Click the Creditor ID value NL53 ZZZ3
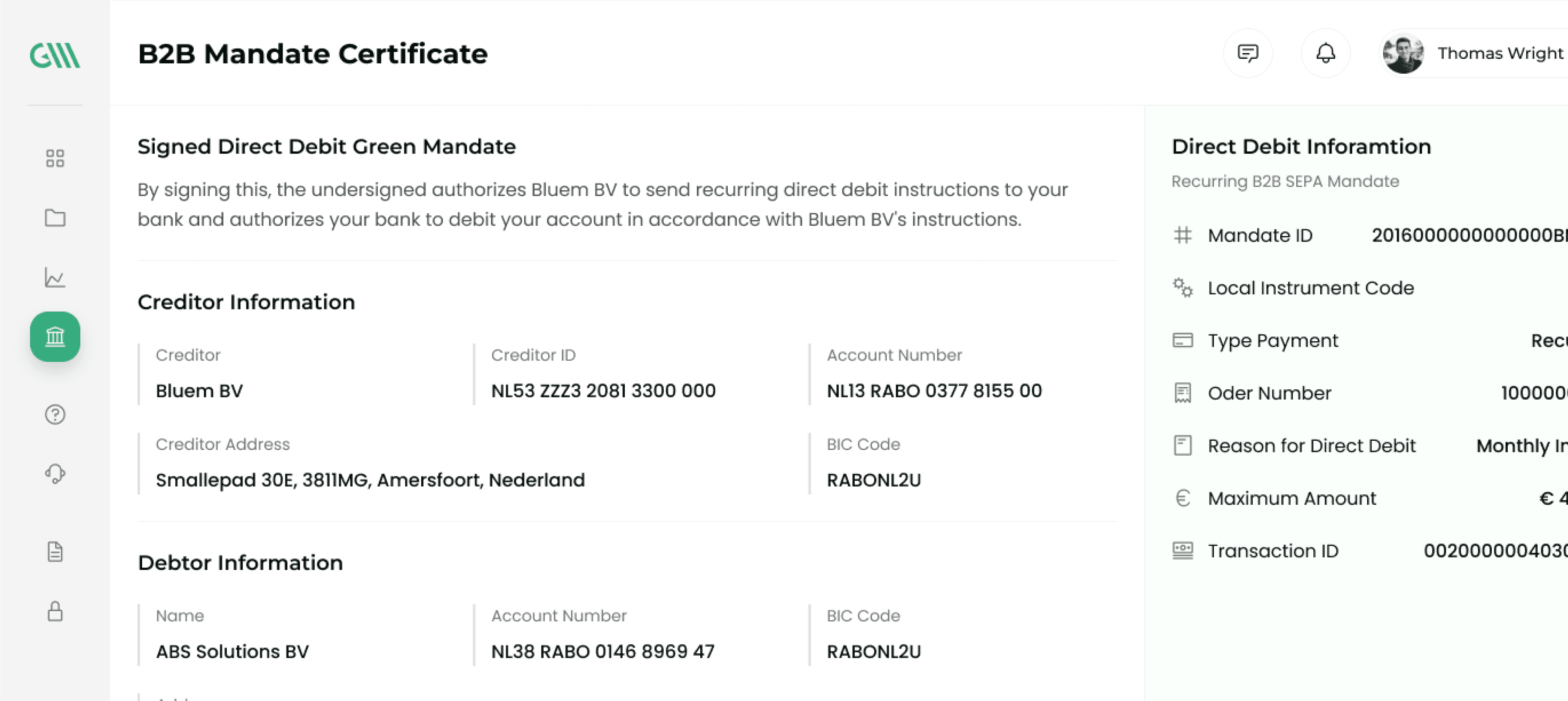This screenshot has width=1568, height=701. 603,391
